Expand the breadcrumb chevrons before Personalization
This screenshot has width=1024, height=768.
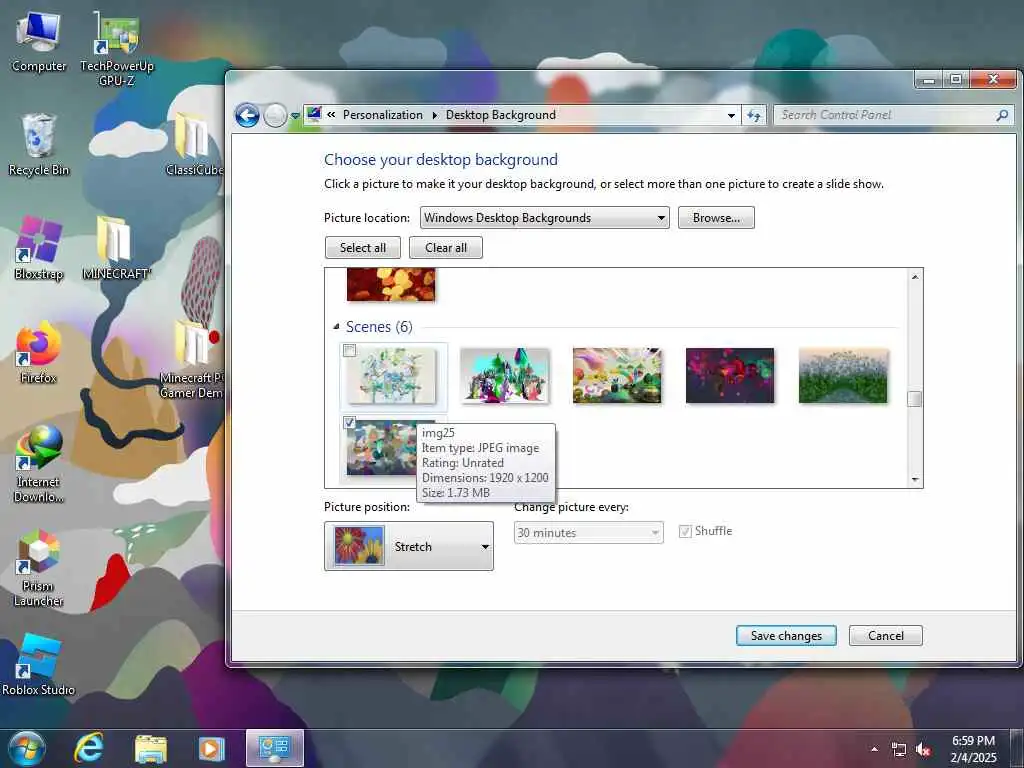tap(331, 115)
